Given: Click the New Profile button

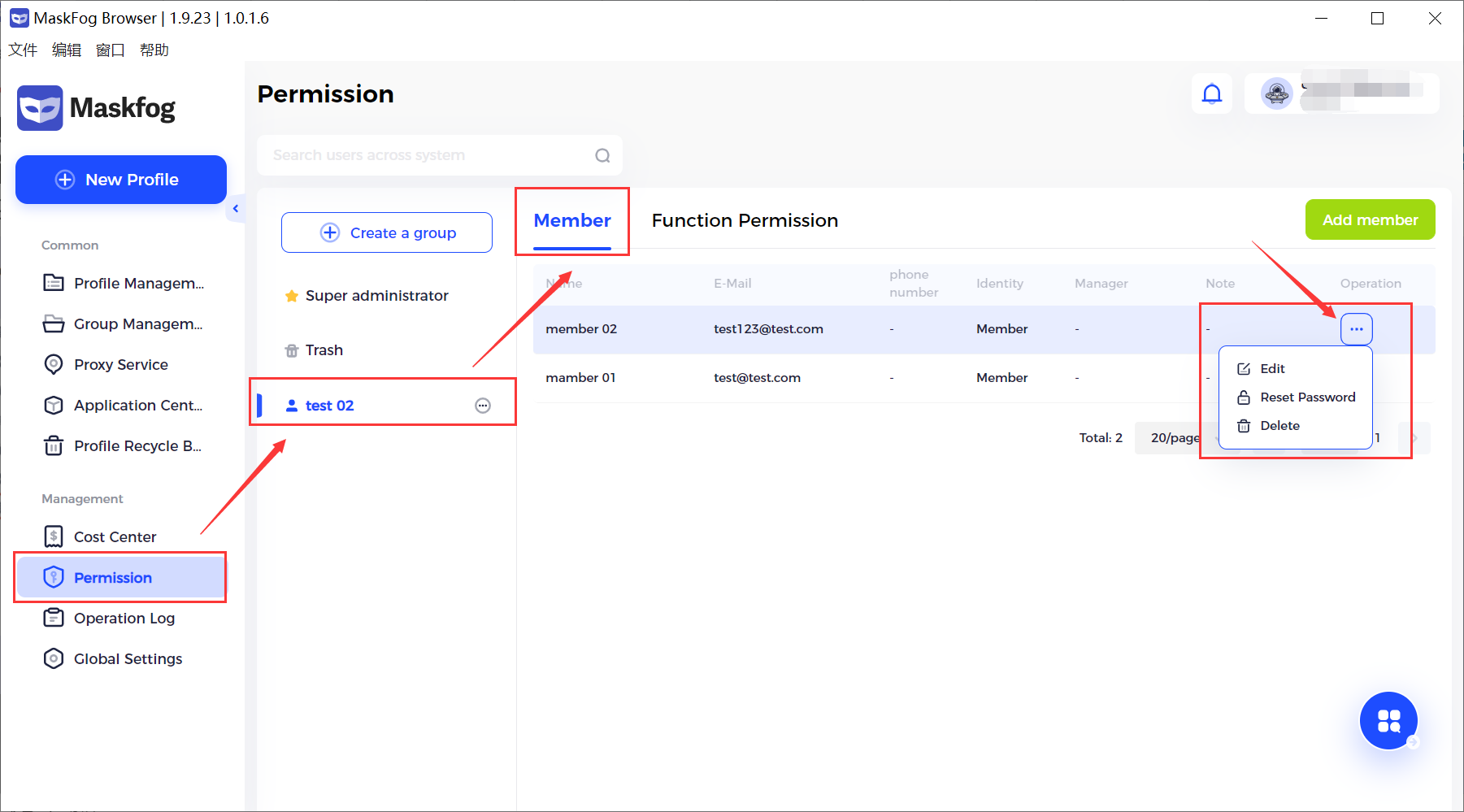Looking at the screenshot, I should coord(121,180).
